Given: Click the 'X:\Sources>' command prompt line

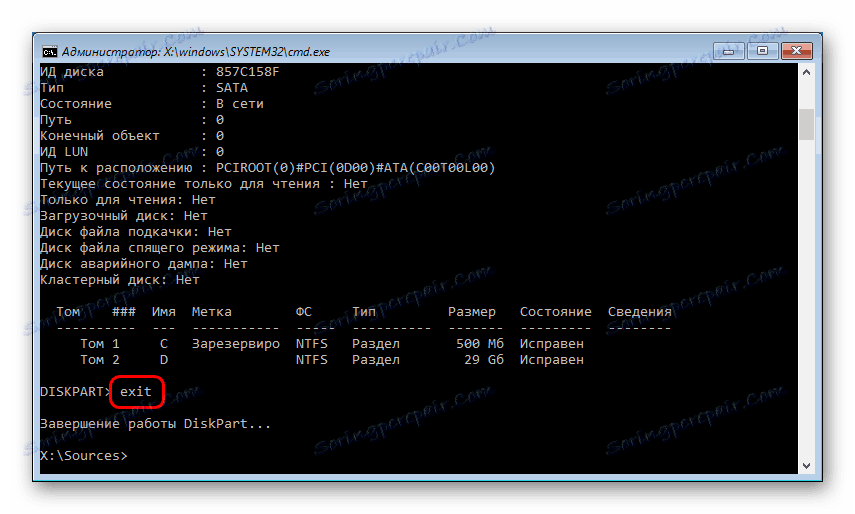Looking at the screenshot, I should point(84,456).
